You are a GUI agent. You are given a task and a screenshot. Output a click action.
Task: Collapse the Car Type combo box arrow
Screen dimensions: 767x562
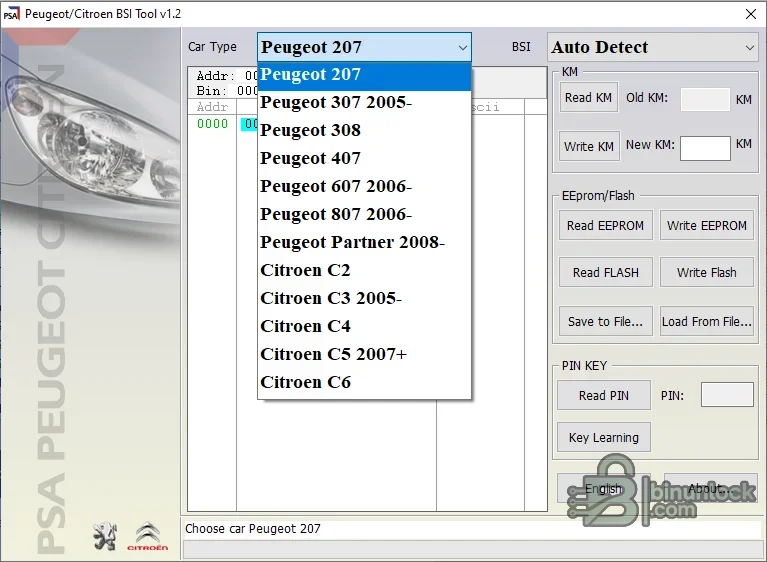pos(462,47)
